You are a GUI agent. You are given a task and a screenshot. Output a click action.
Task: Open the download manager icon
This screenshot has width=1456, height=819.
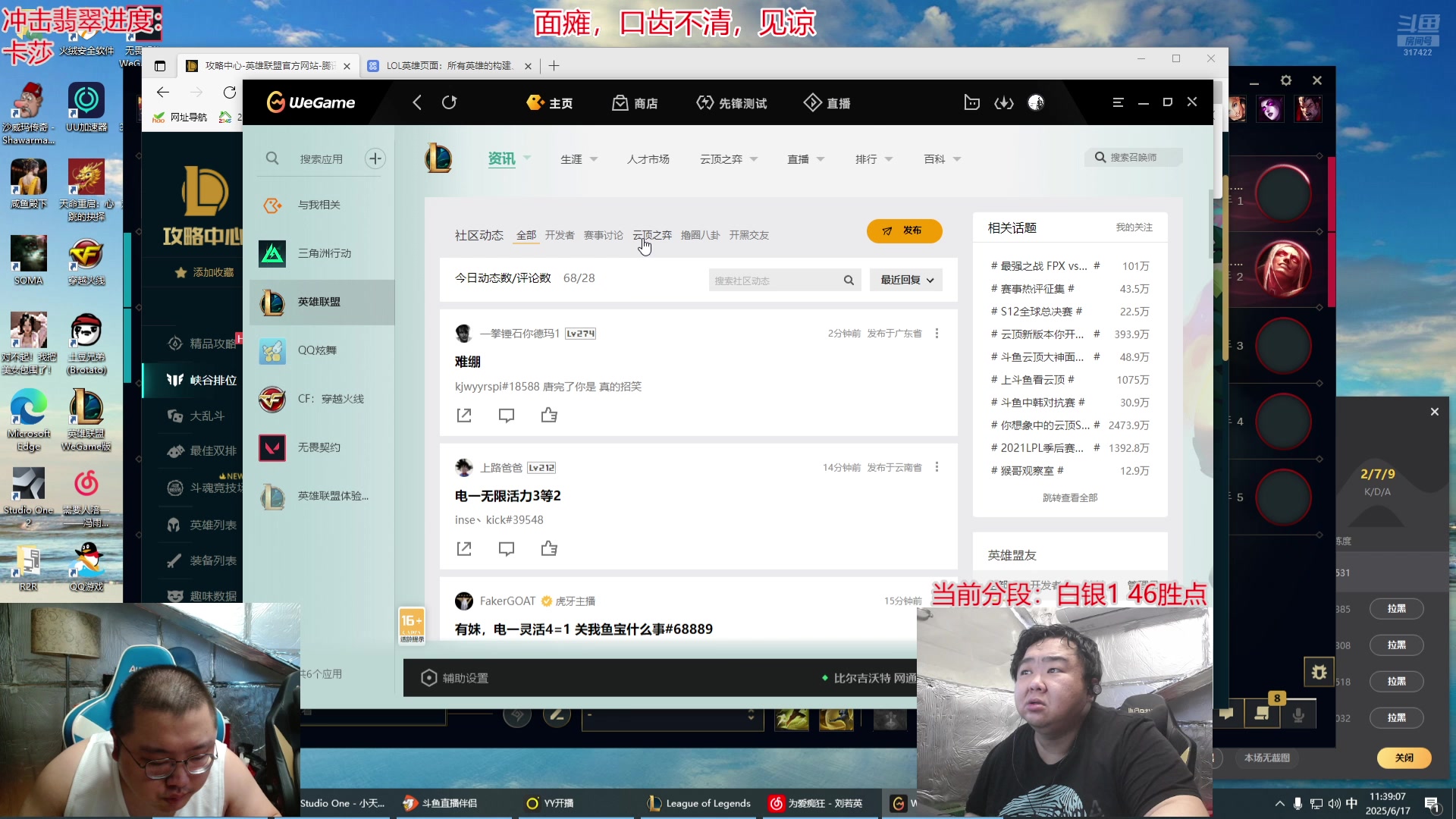[x=1004, y=102]
